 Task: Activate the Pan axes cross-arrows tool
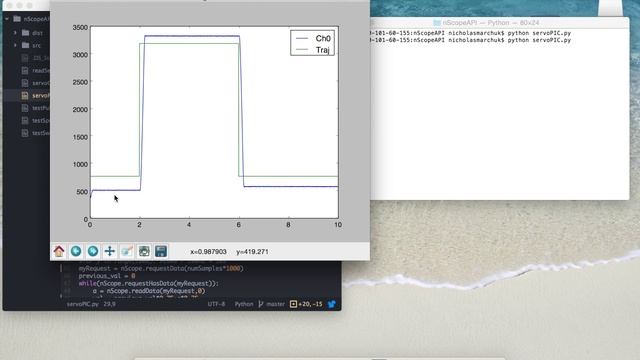pos(110,251)
